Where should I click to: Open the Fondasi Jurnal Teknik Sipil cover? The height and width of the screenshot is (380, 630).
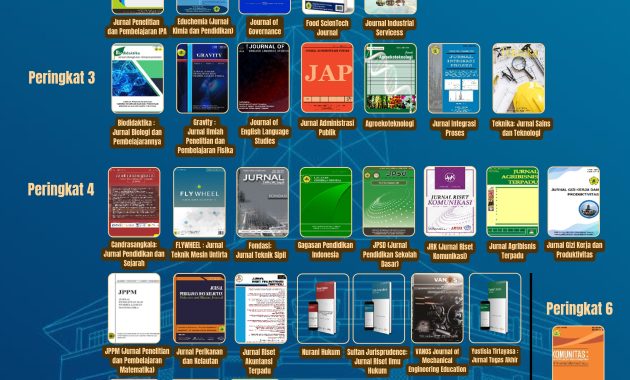click(262, 202)
